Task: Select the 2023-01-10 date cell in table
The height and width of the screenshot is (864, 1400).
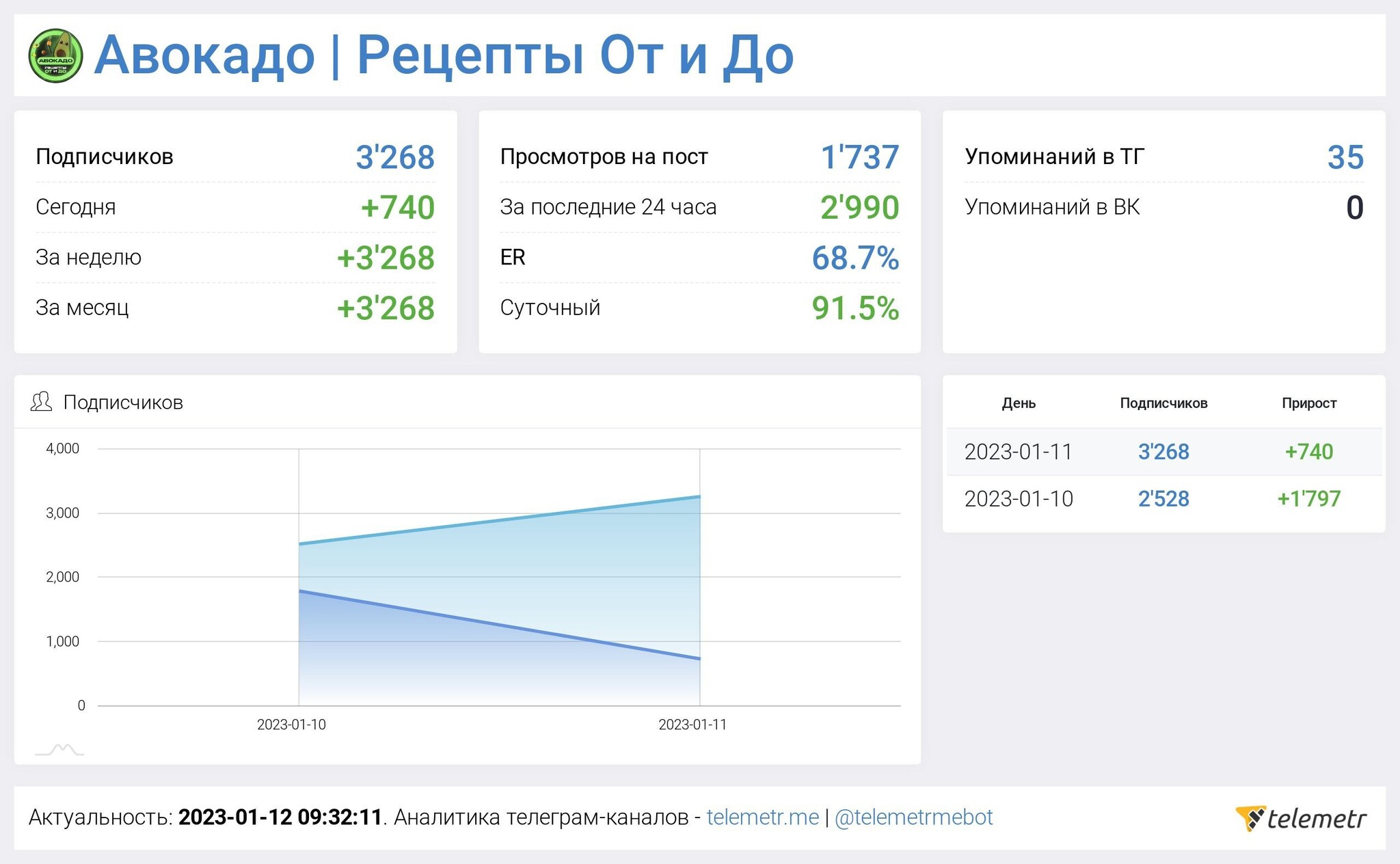Action: pyautogui.click(x=1019, y=499)
